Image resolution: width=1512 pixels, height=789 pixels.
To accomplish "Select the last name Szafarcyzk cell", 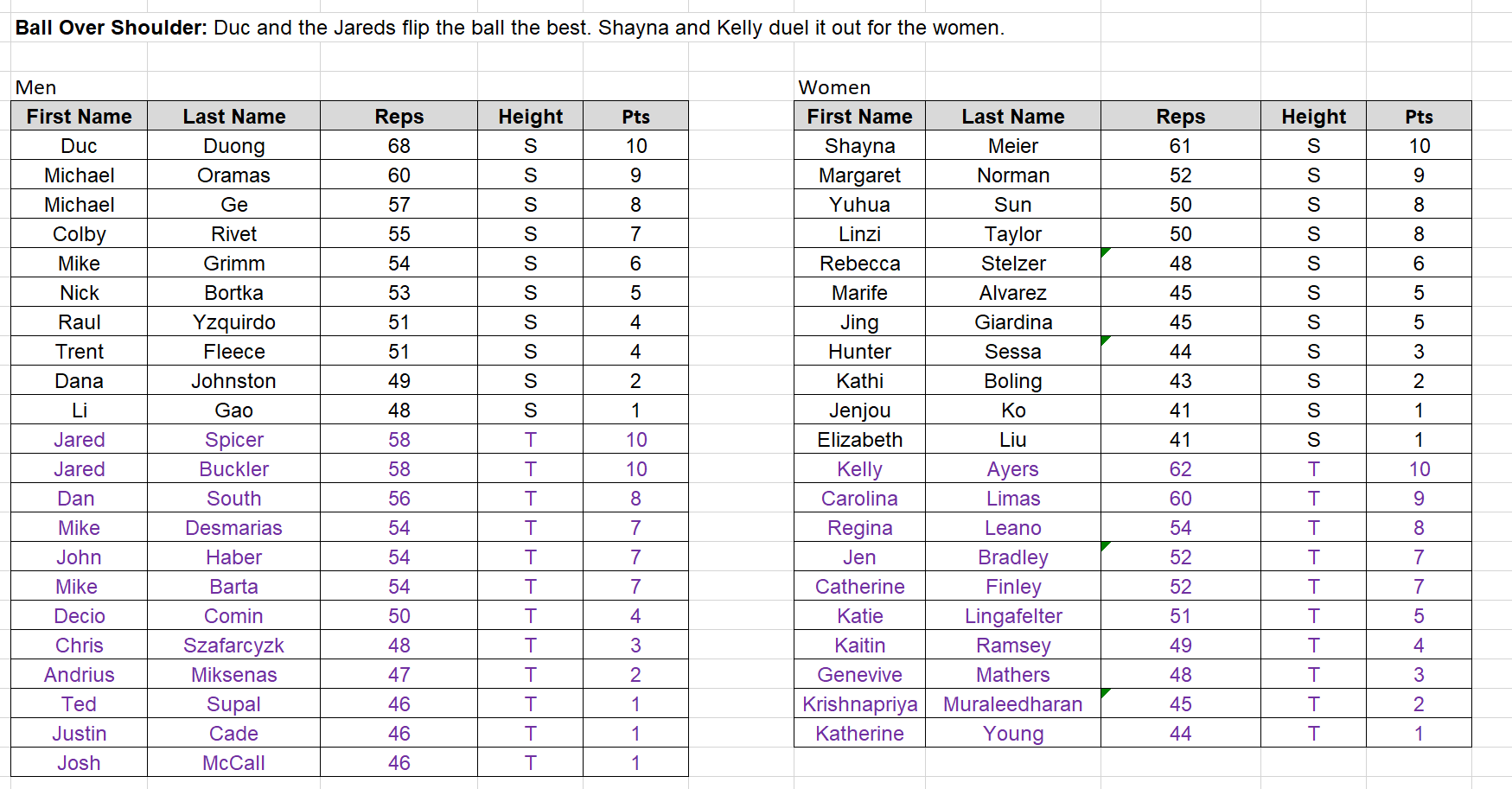I will coord(233,645).
